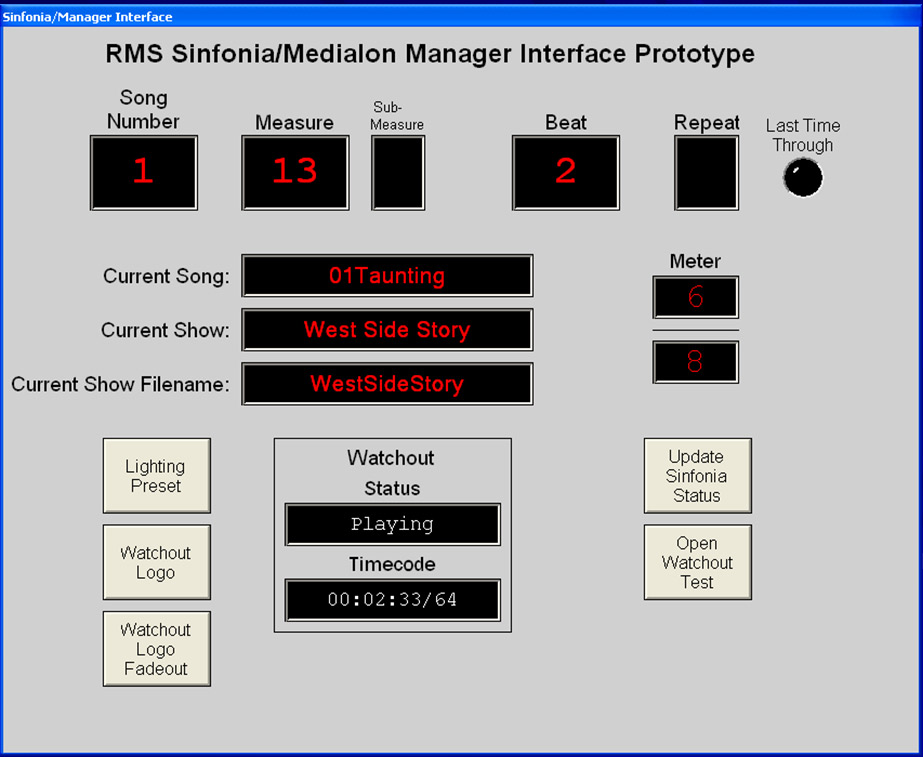Select the Watchout Status field showing Playing
Image resolution: width=923 pixels, height=757 pixels.
(x=392, y=524)
